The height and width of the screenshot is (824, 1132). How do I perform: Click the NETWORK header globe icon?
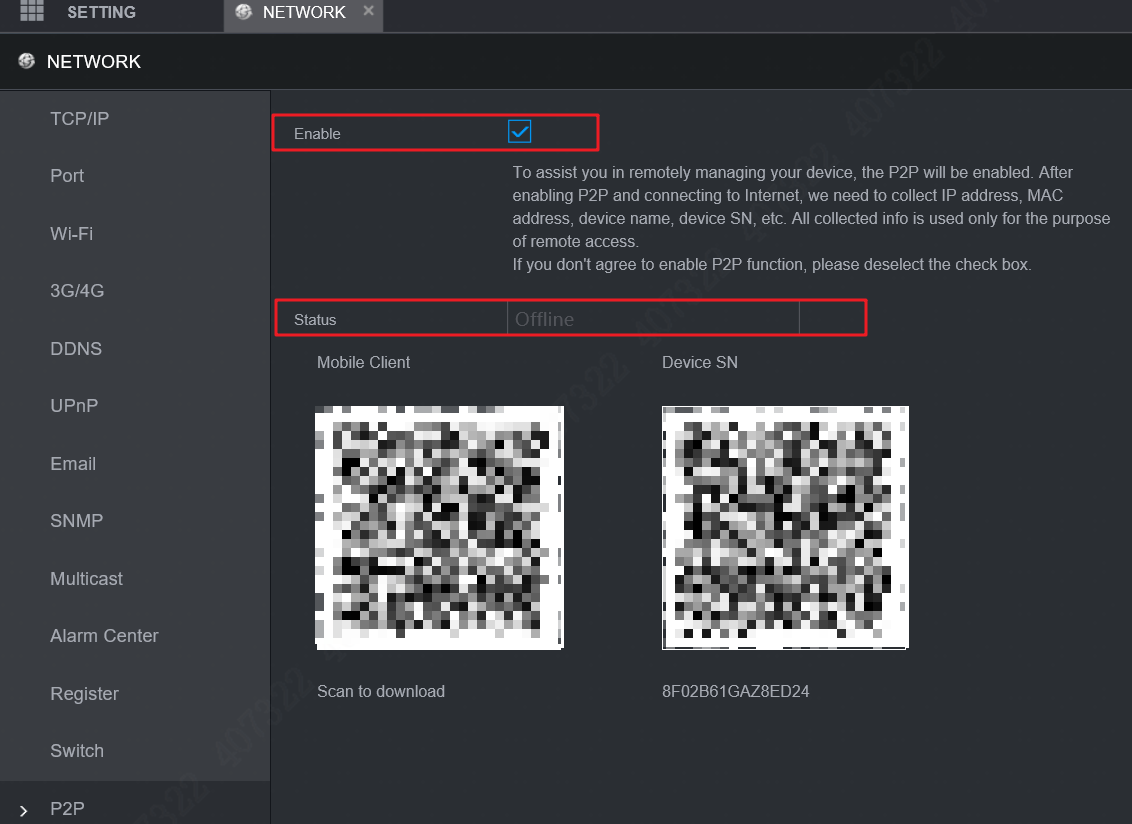[27, 61]
